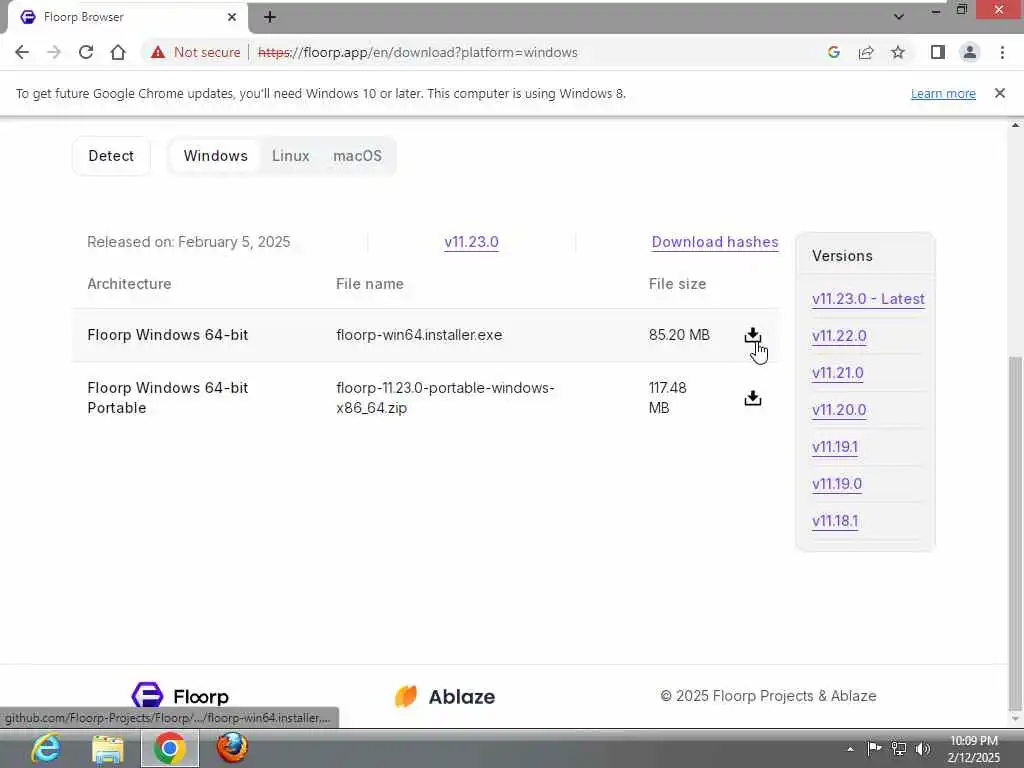Go back to the previous page

(22, 52)
